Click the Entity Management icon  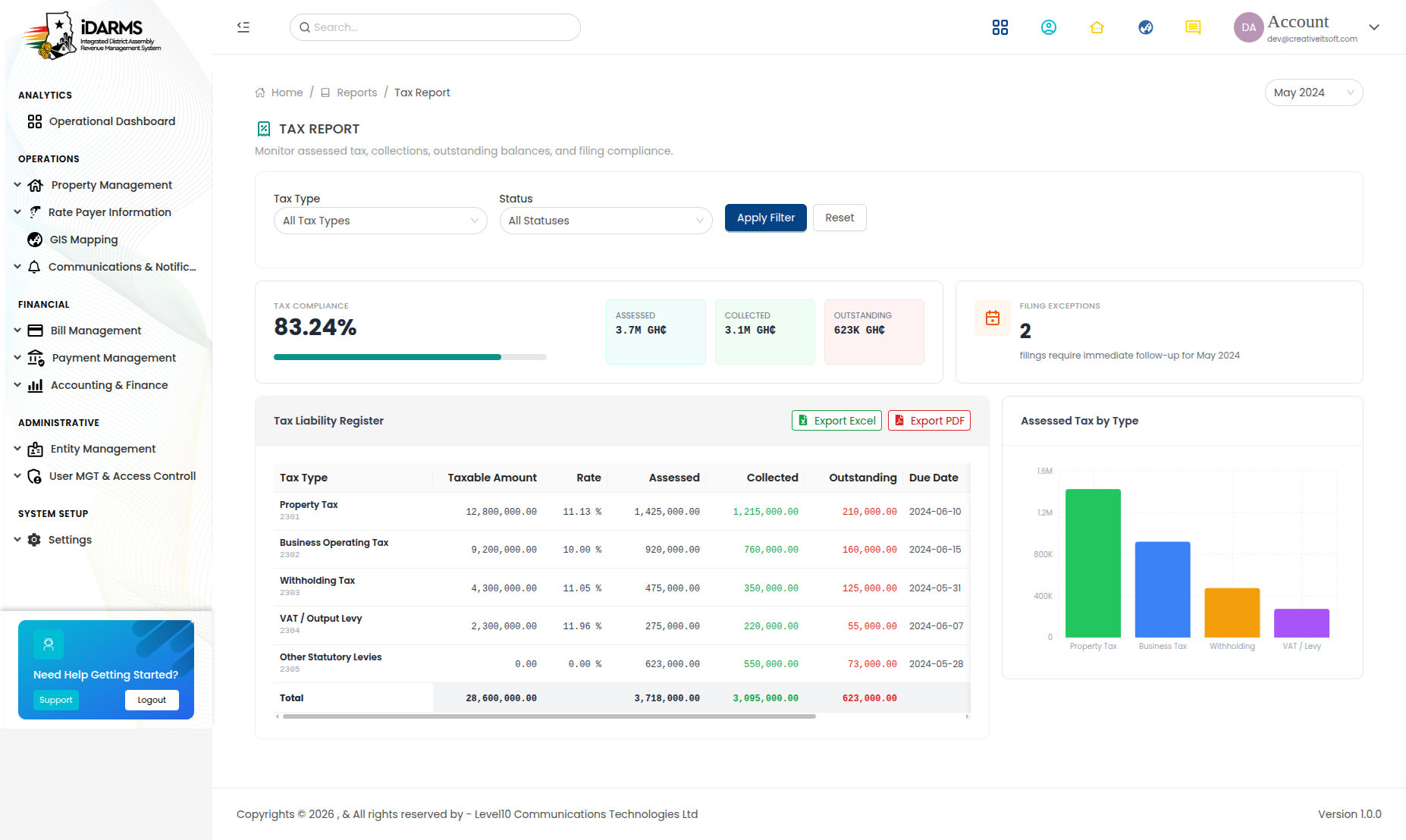[36, 449]
